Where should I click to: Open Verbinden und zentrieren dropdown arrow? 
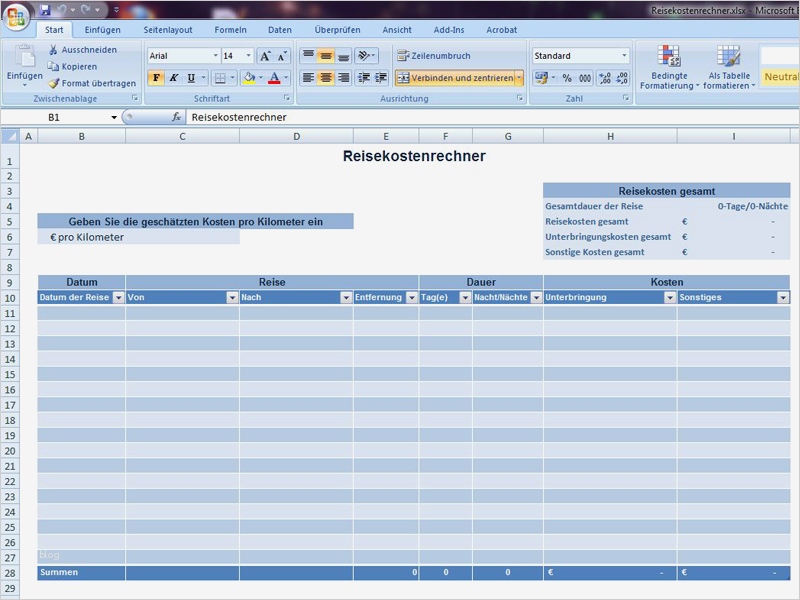point(519,78)
